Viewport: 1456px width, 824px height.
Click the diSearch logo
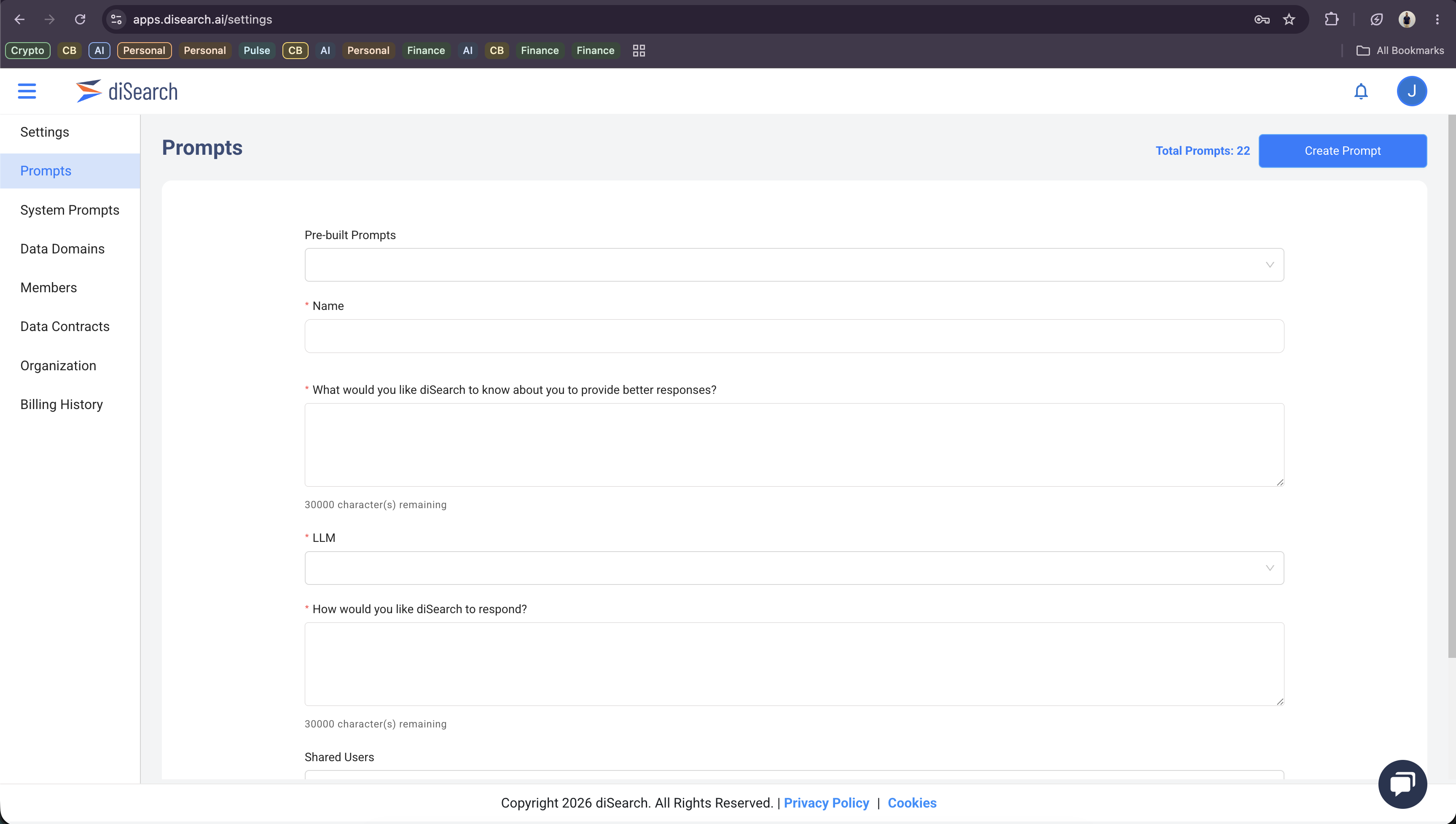pos(127,91)
